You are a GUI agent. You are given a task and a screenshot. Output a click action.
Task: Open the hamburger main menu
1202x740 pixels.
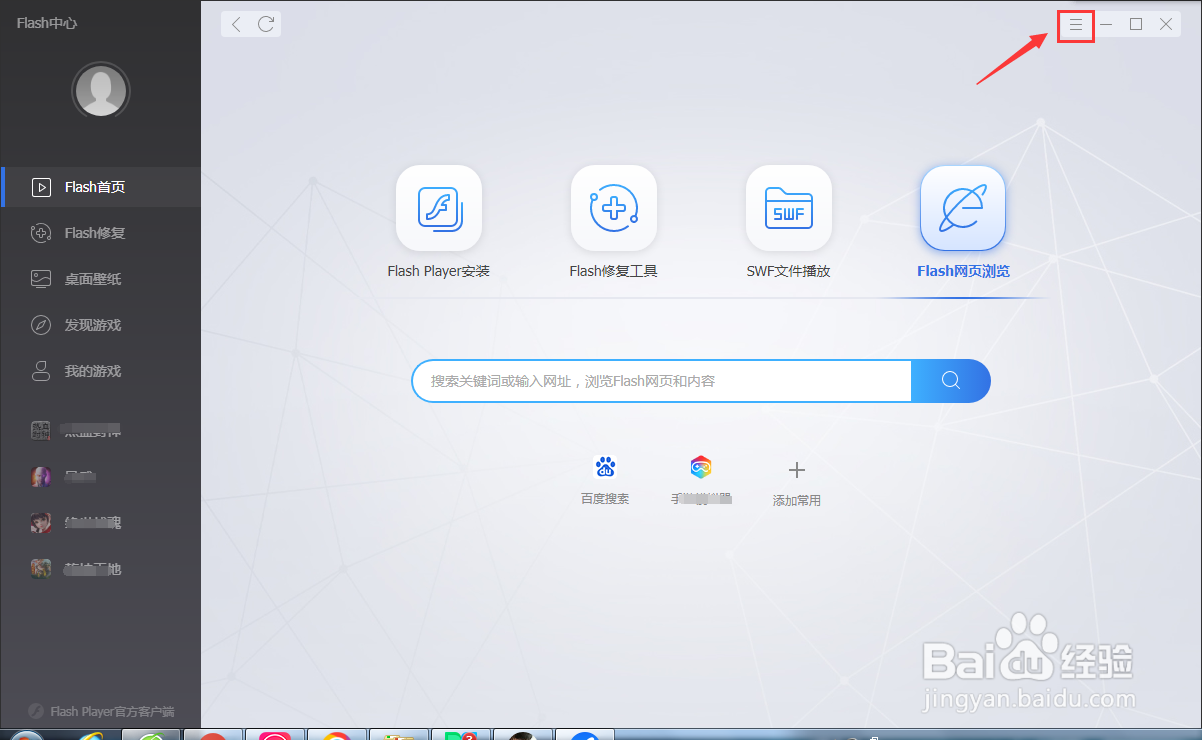pyautogui.click(x=1076, y=24)
